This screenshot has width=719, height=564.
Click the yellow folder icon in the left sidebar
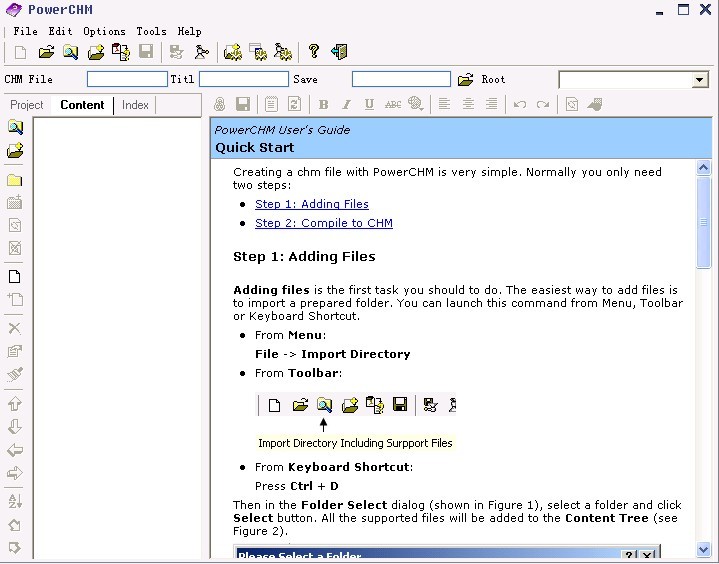(15, 181)
